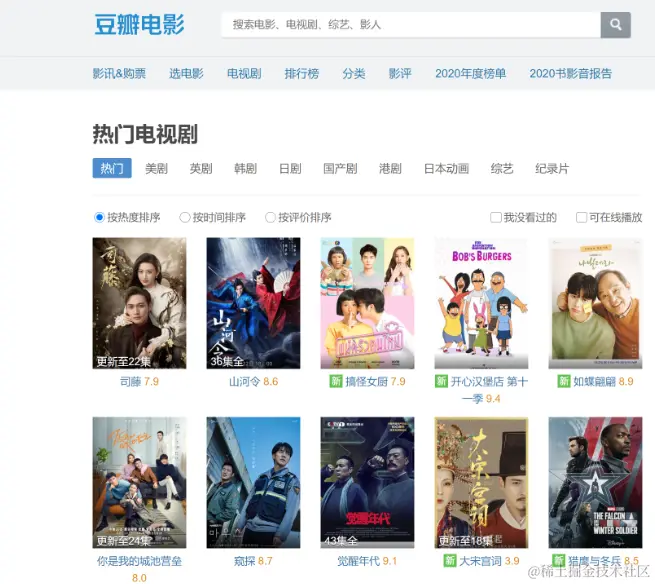Screen dimensions: 655x584
Task: Open the 山河令 title link
Action: coord(244,381)
